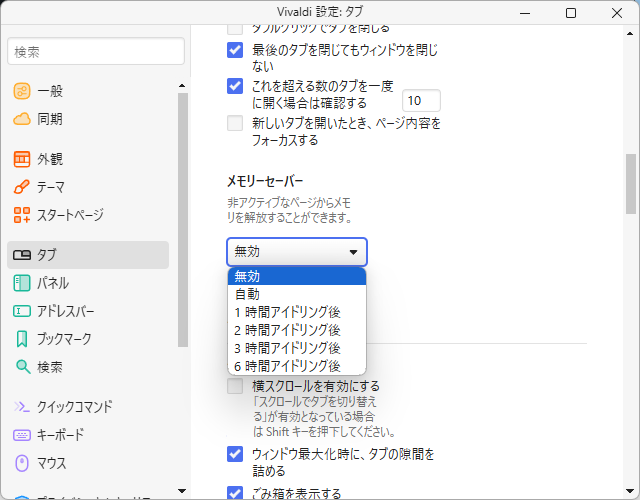Select the 同期 cloud icon
640x500 pixels.
pos(22,119)
